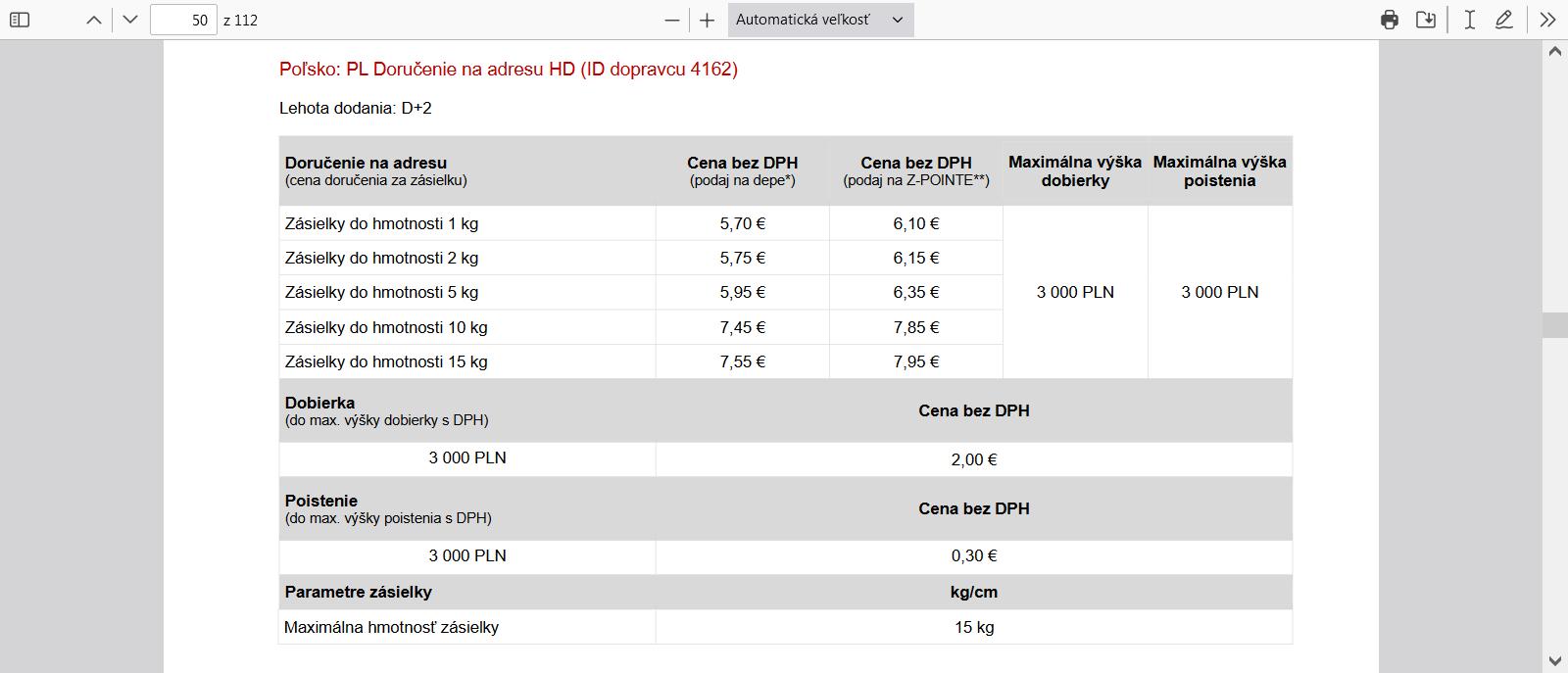Select the text annotation tool

[1469, 20]
